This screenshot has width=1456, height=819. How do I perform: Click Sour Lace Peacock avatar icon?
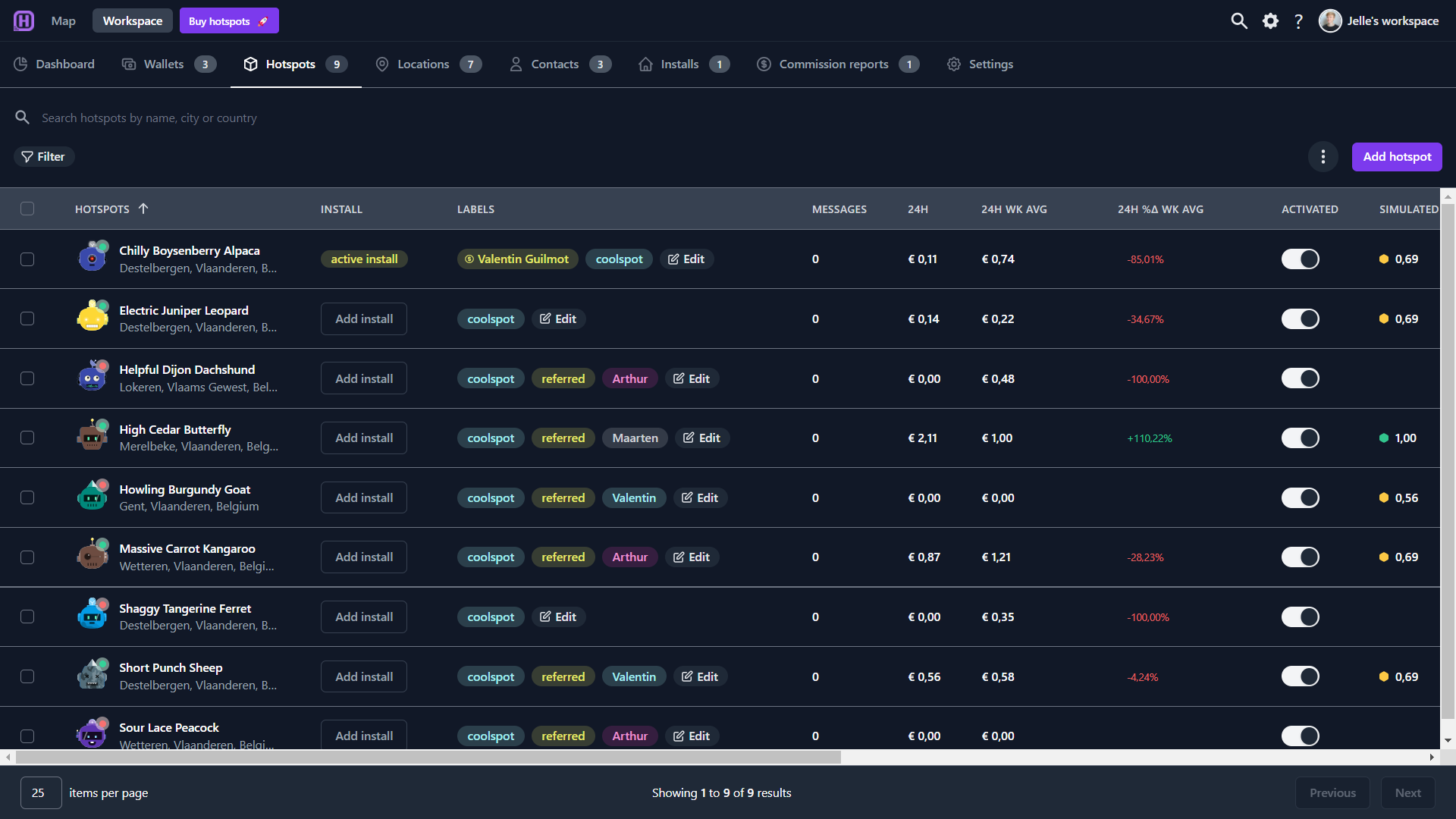pyautogui.click(x=93, y=734)
